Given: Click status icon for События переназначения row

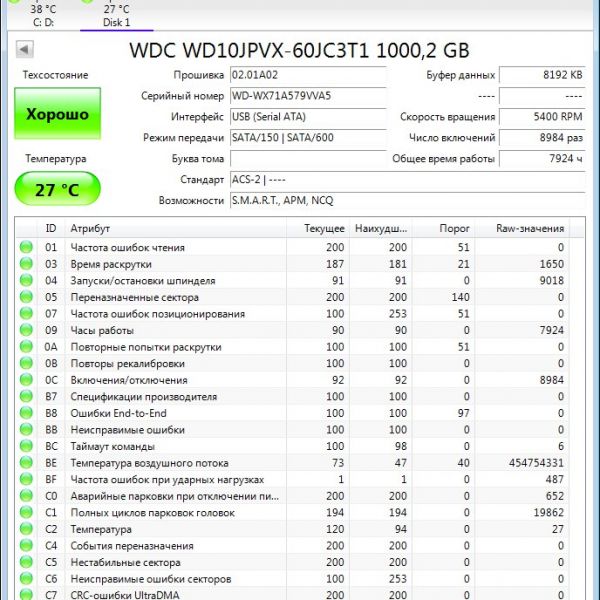Looking at the screenshot, I should point(26,546).
